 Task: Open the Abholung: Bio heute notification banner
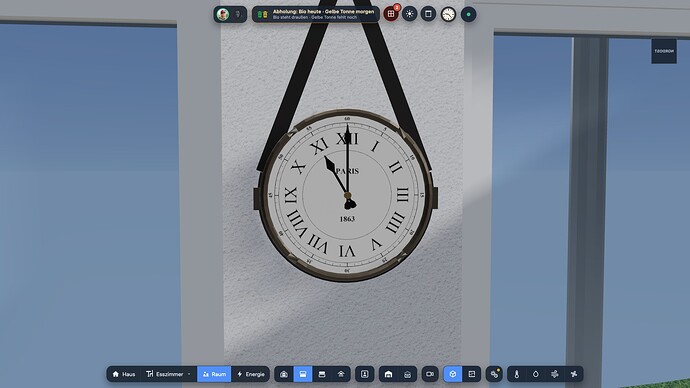coord(316,14)
